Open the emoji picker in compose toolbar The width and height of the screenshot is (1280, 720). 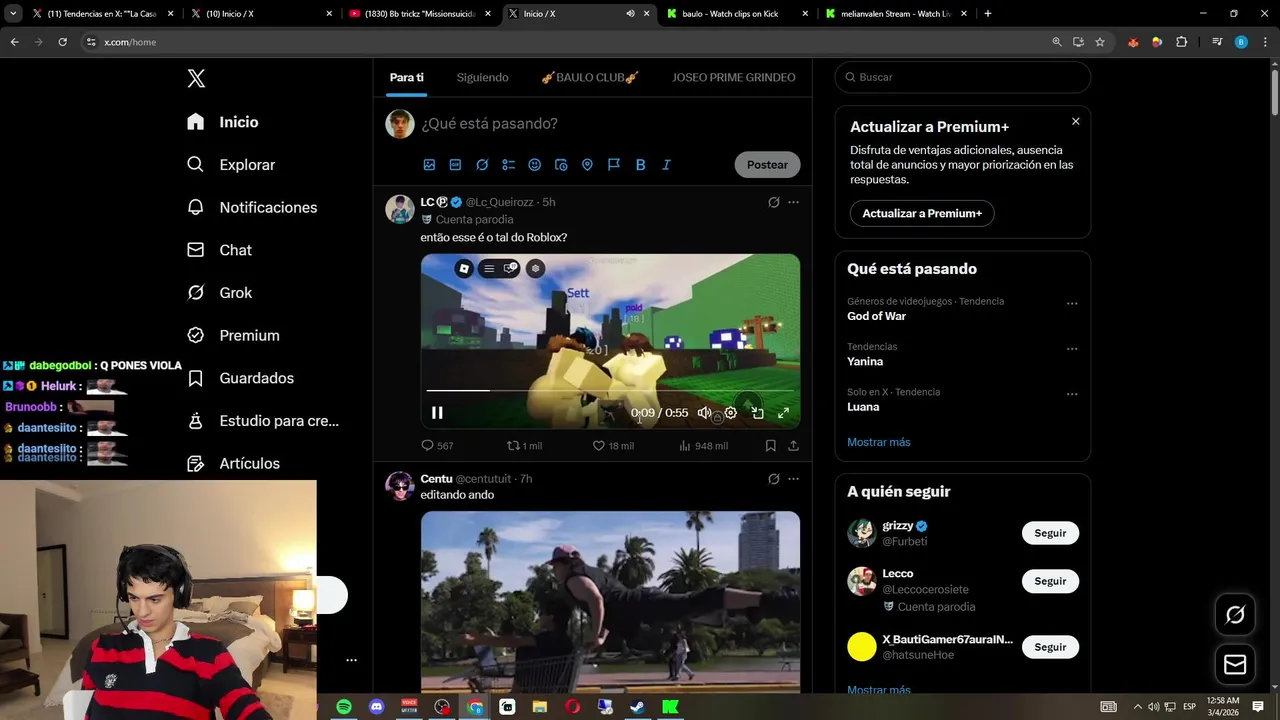click(534, 165)
